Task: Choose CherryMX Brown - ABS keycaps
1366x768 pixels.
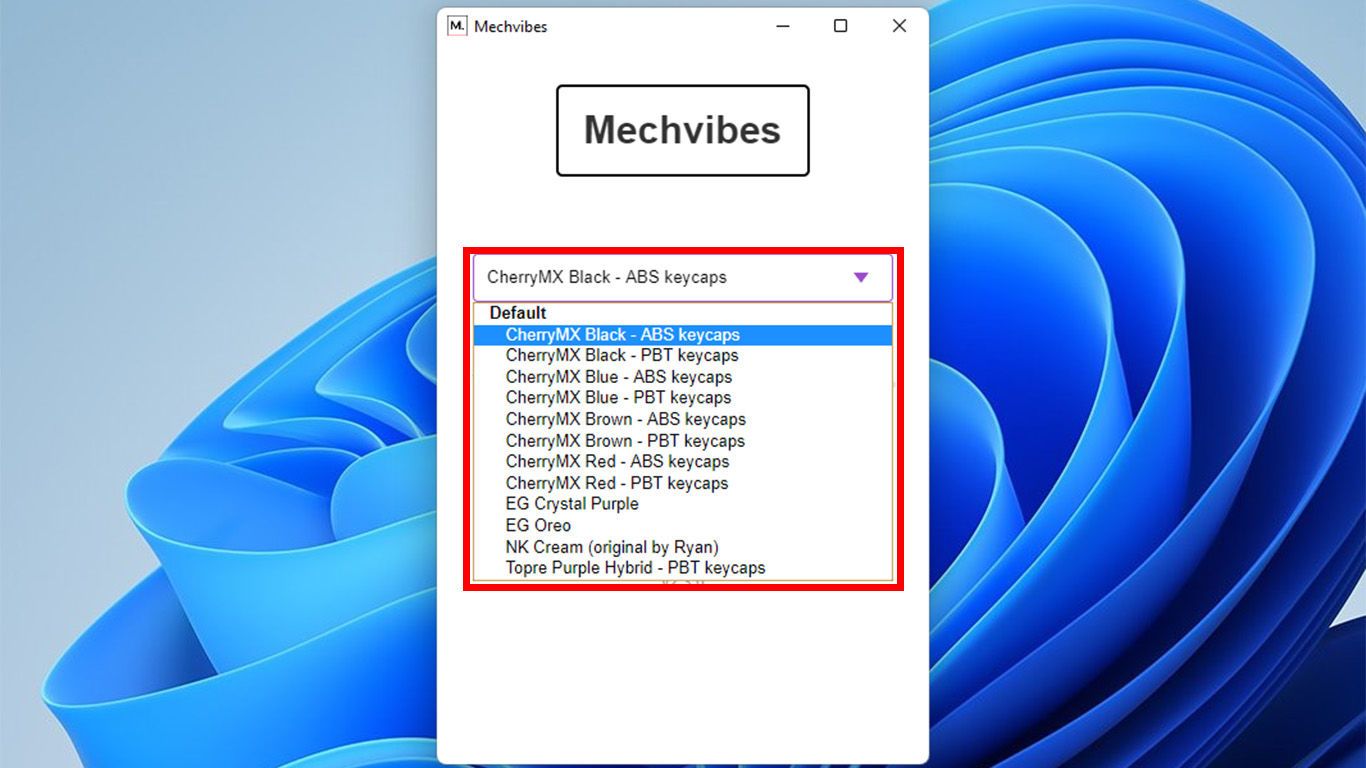Action: (x=683, y=419)
